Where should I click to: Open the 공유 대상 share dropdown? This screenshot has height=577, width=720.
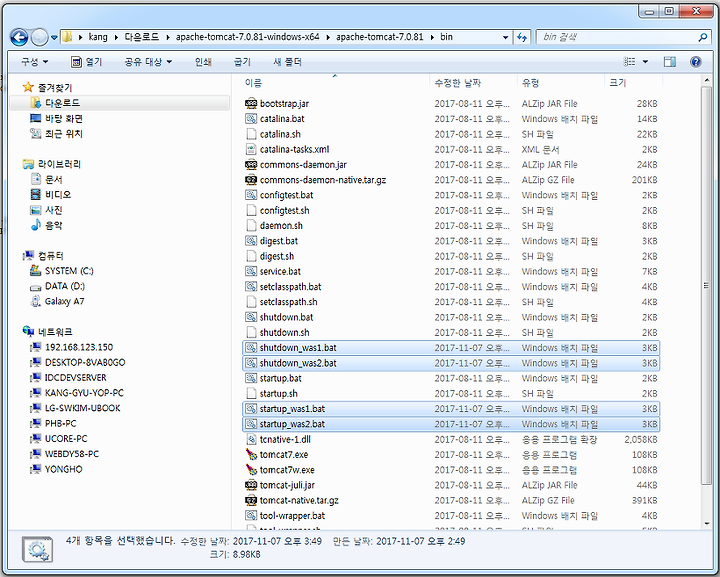(x=148, y=62)
